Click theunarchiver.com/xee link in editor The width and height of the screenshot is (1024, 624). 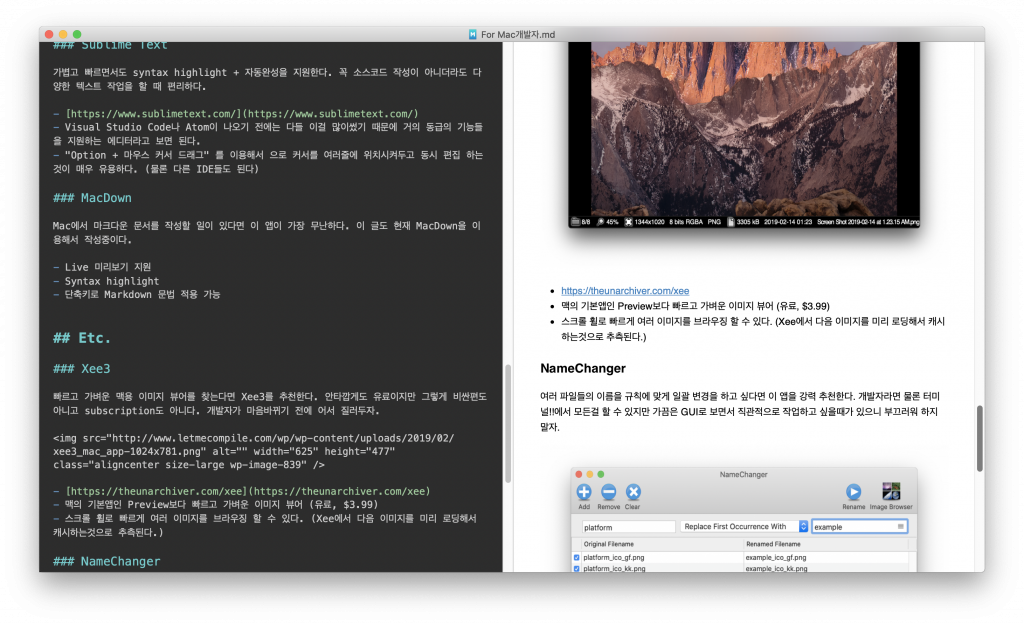pyautogui.click(x=248, y=491)
